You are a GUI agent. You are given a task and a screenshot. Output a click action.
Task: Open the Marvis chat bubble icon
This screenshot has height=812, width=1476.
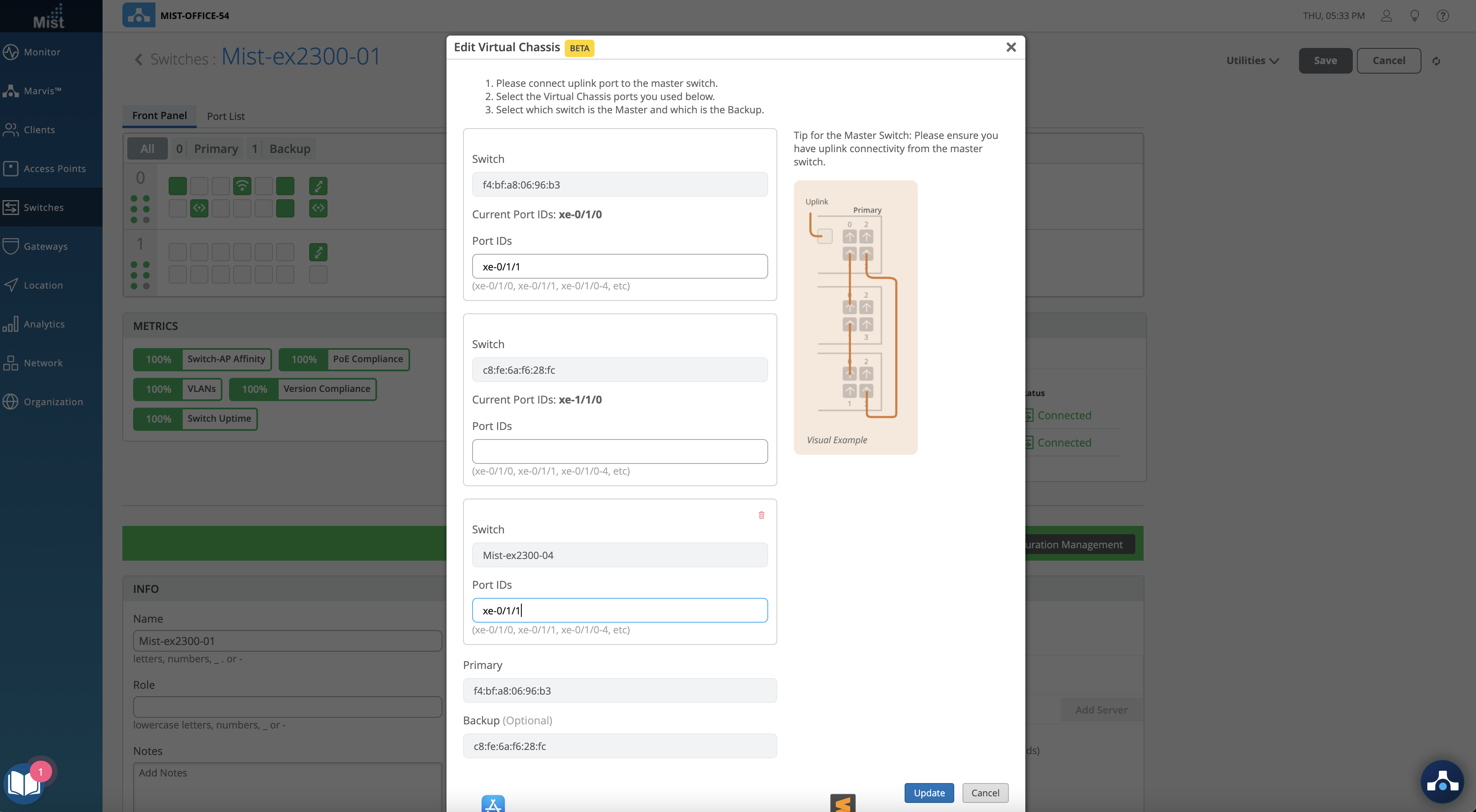coord(1442,782)
